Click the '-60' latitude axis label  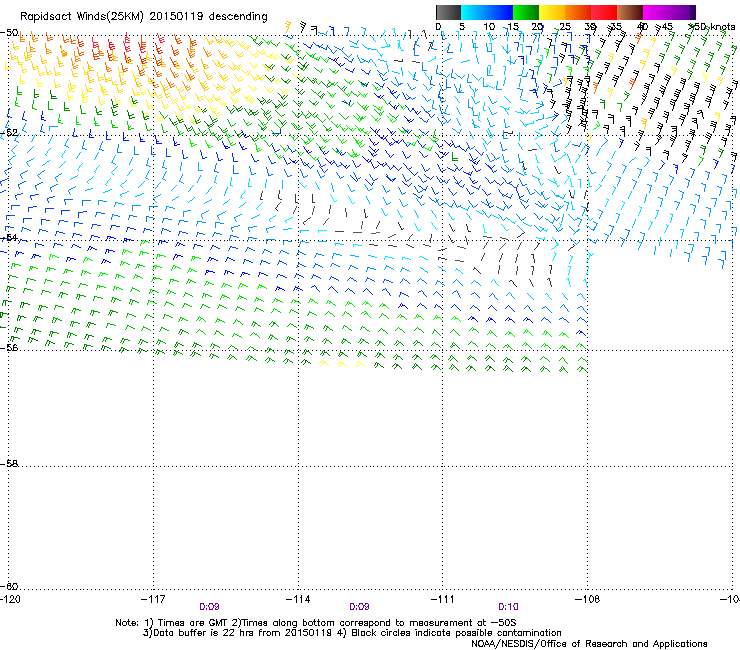pos(9,586)
